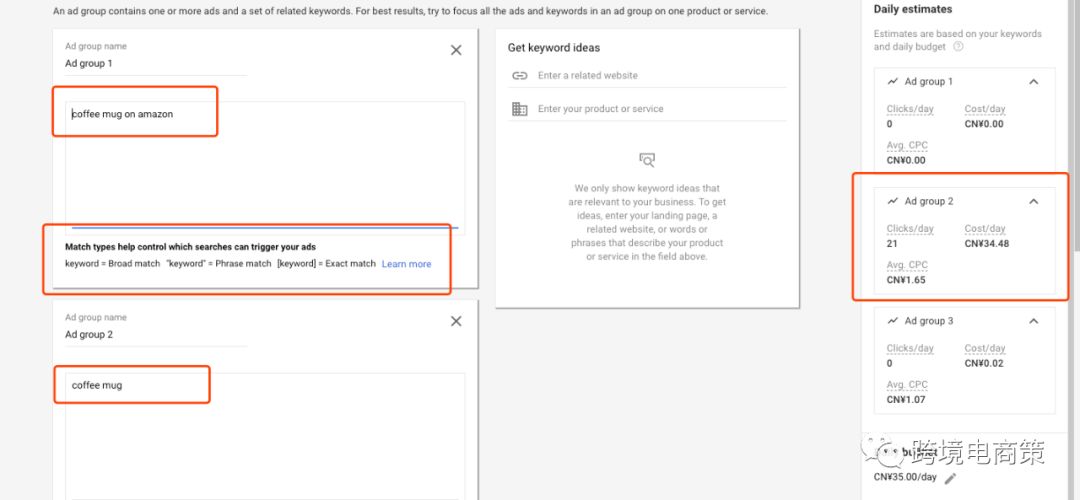Click the Clicks/day label in Ad group 1
This screenshot has height=500, width=1080.
point(910,110)
